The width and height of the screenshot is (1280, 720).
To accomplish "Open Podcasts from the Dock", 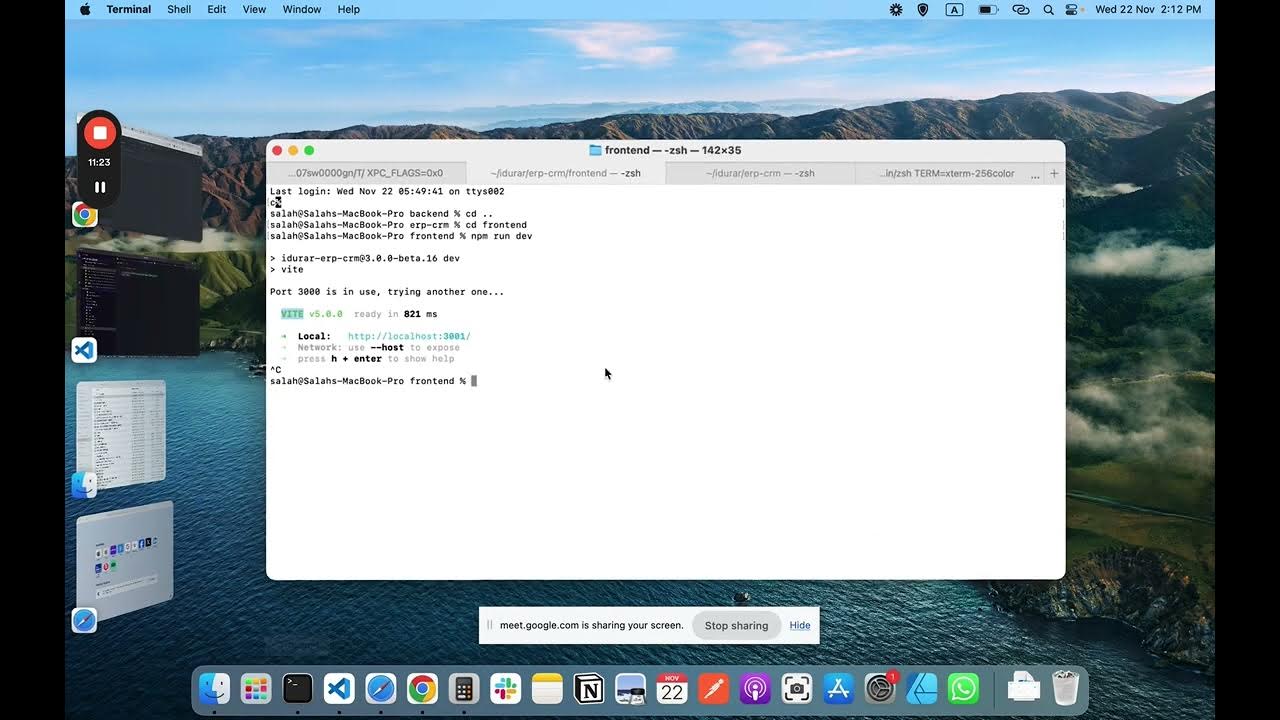I will [755, 688].
